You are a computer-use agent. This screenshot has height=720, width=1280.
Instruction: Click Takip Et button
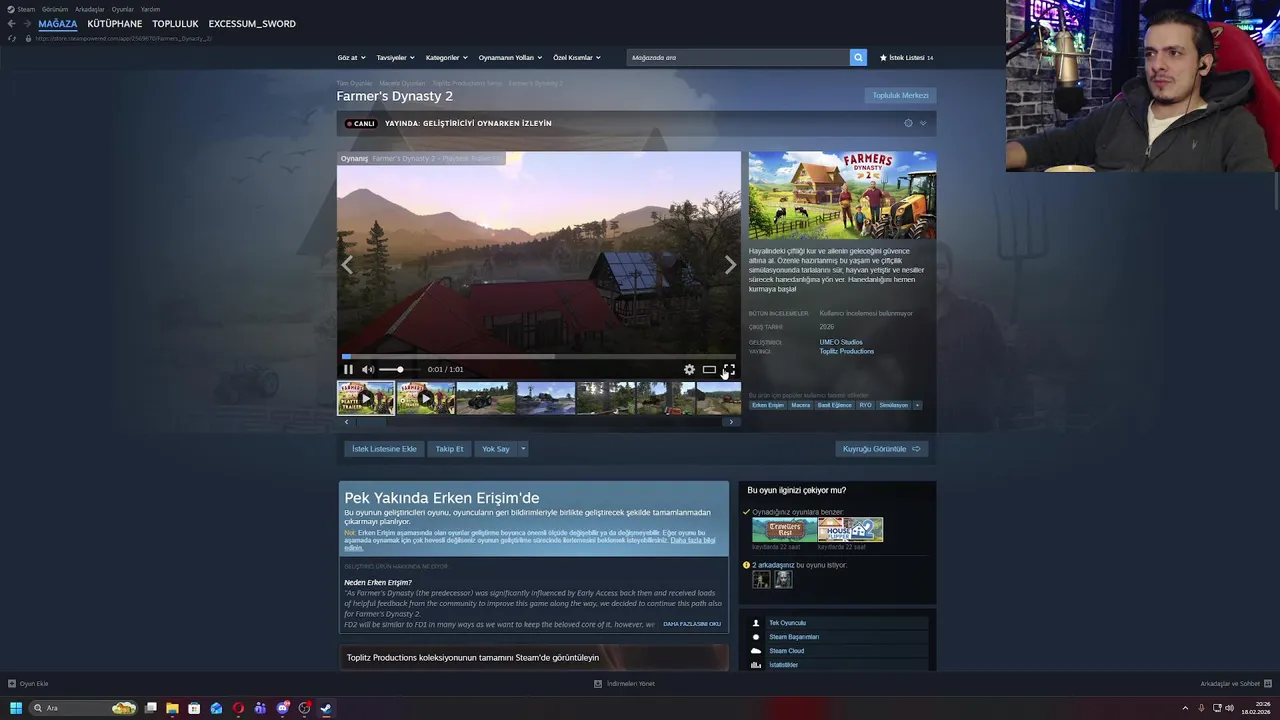449,449
